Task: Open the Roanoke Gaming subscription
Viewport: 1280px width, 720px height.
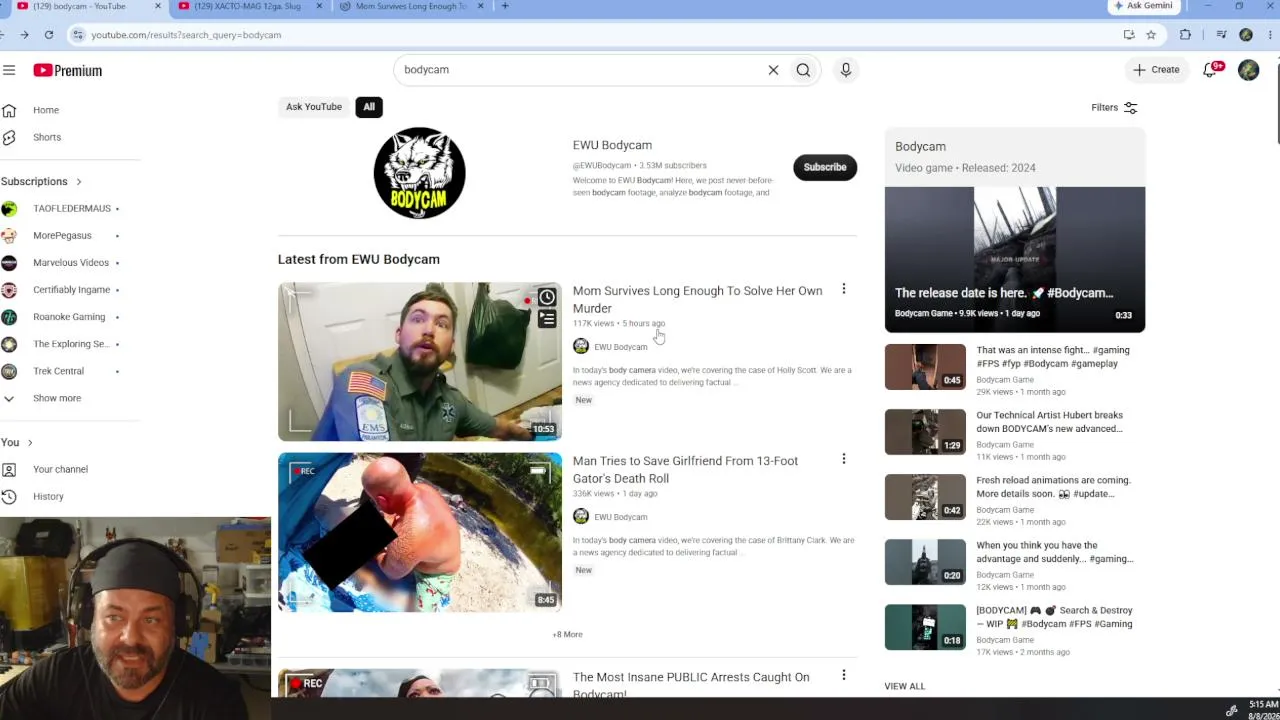Action: click(69, 316)
